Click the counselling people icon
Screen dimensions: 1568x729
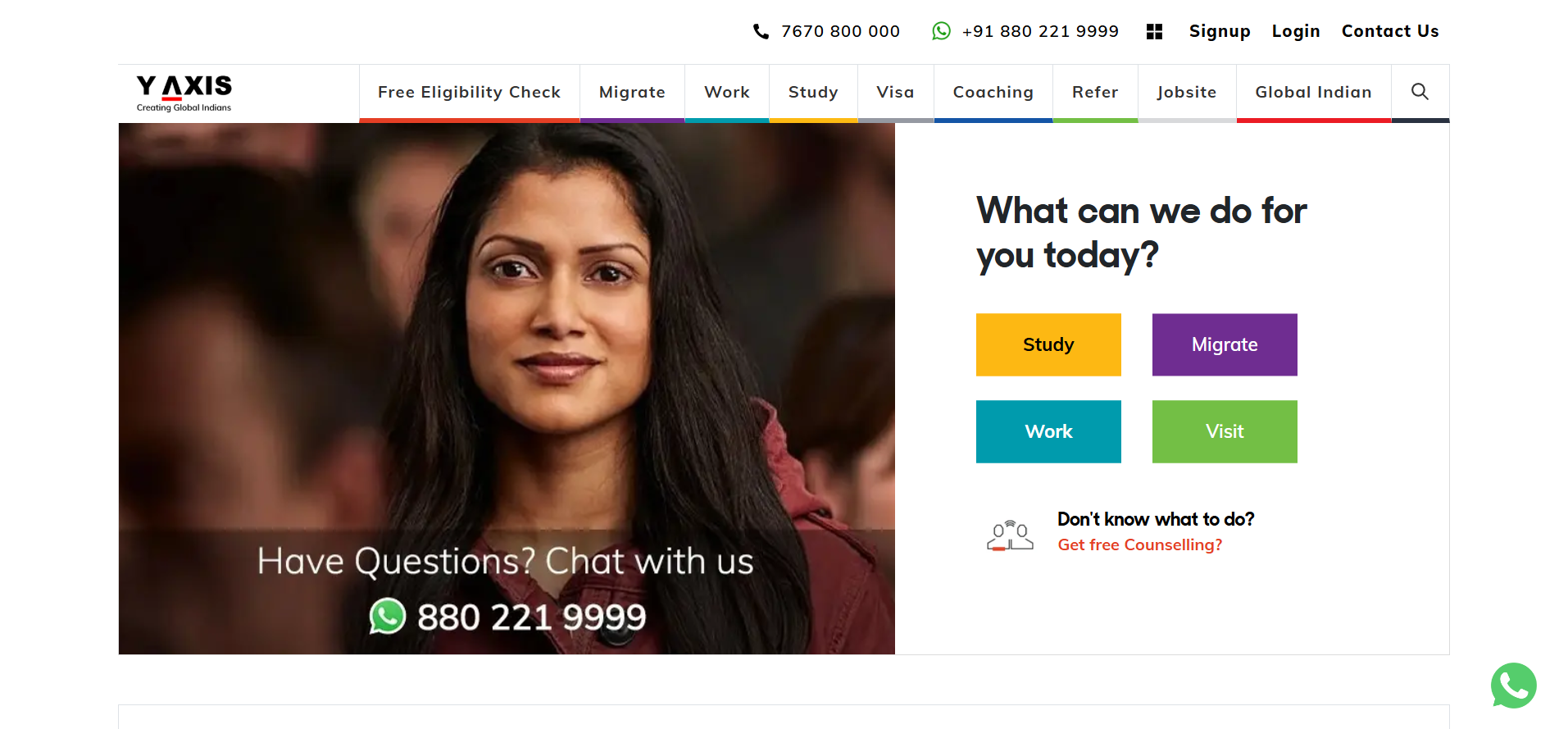(x=1010, y=535)
